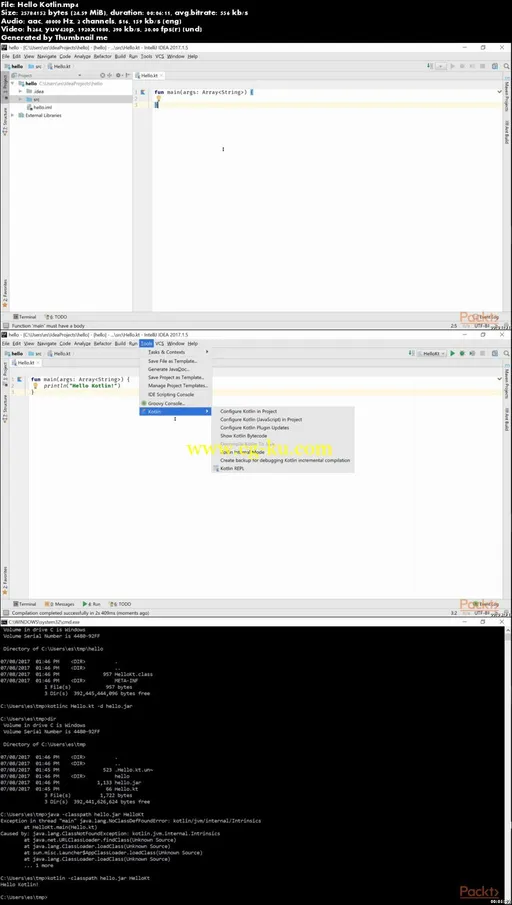The image size is (512, 905).
Task: Click Kotlin run gutter icon beside empty main function
Action: point(142,92)
